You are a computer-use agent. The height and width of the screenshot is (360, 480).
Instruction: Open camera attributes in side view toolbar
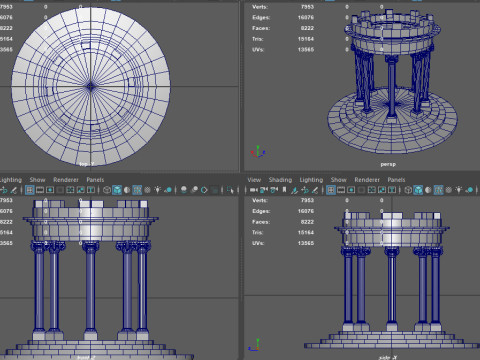click(x=274, y=190)
